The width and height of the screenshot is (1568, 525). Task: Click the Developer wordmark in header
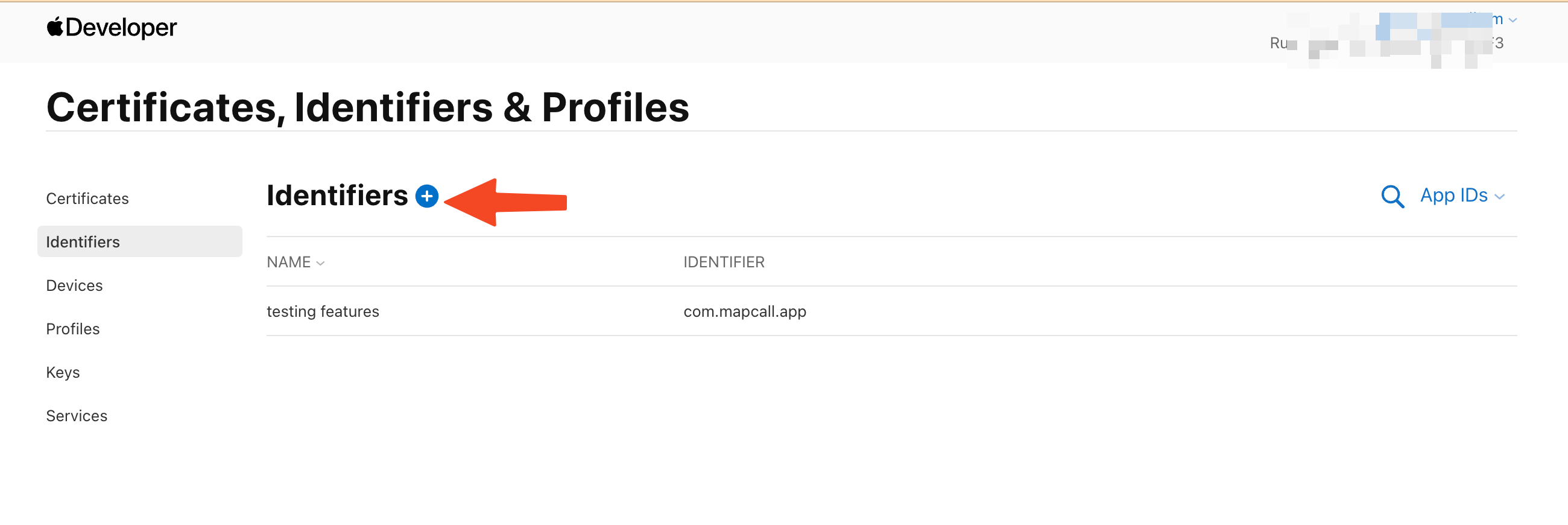[x=121, y=27]
